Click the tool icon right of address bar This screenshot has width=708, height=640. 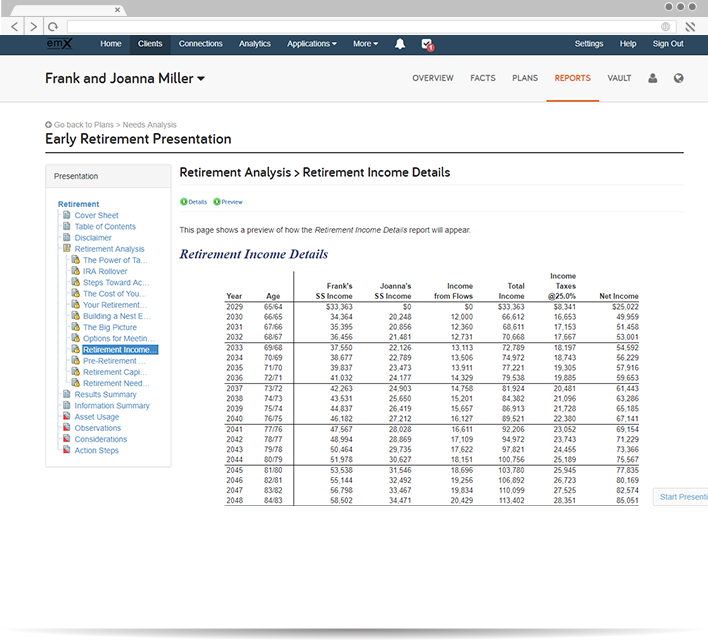[x=690, y=27]
